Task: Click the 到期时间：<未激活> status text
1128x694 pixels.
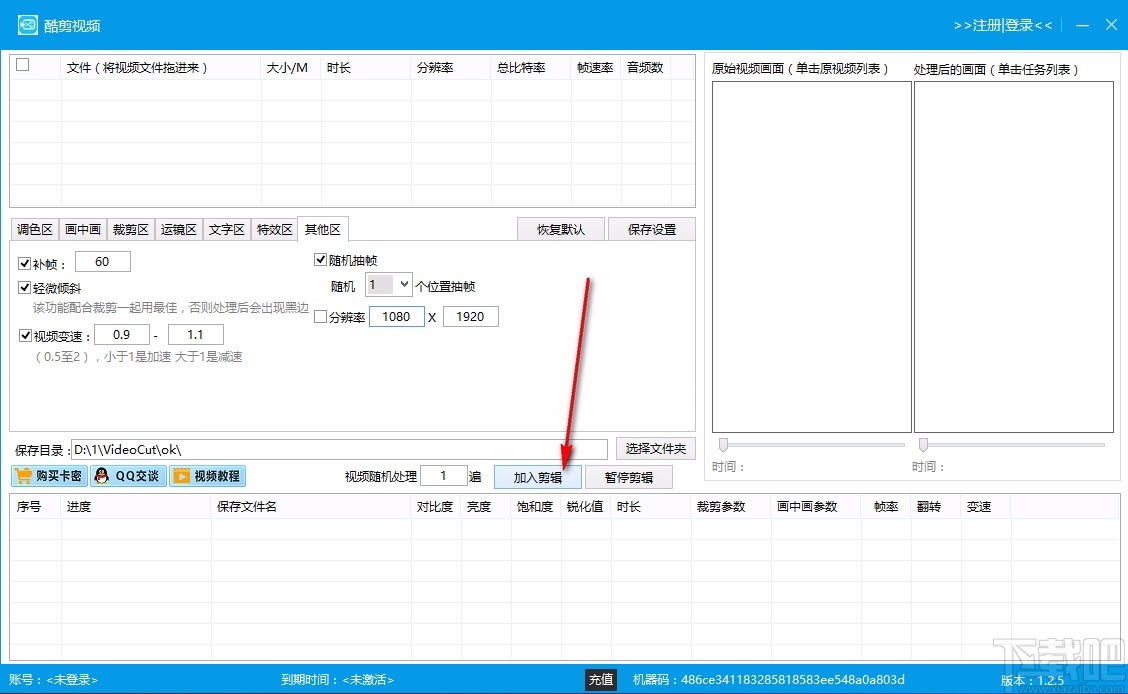Action: click(x=337, y=680)
